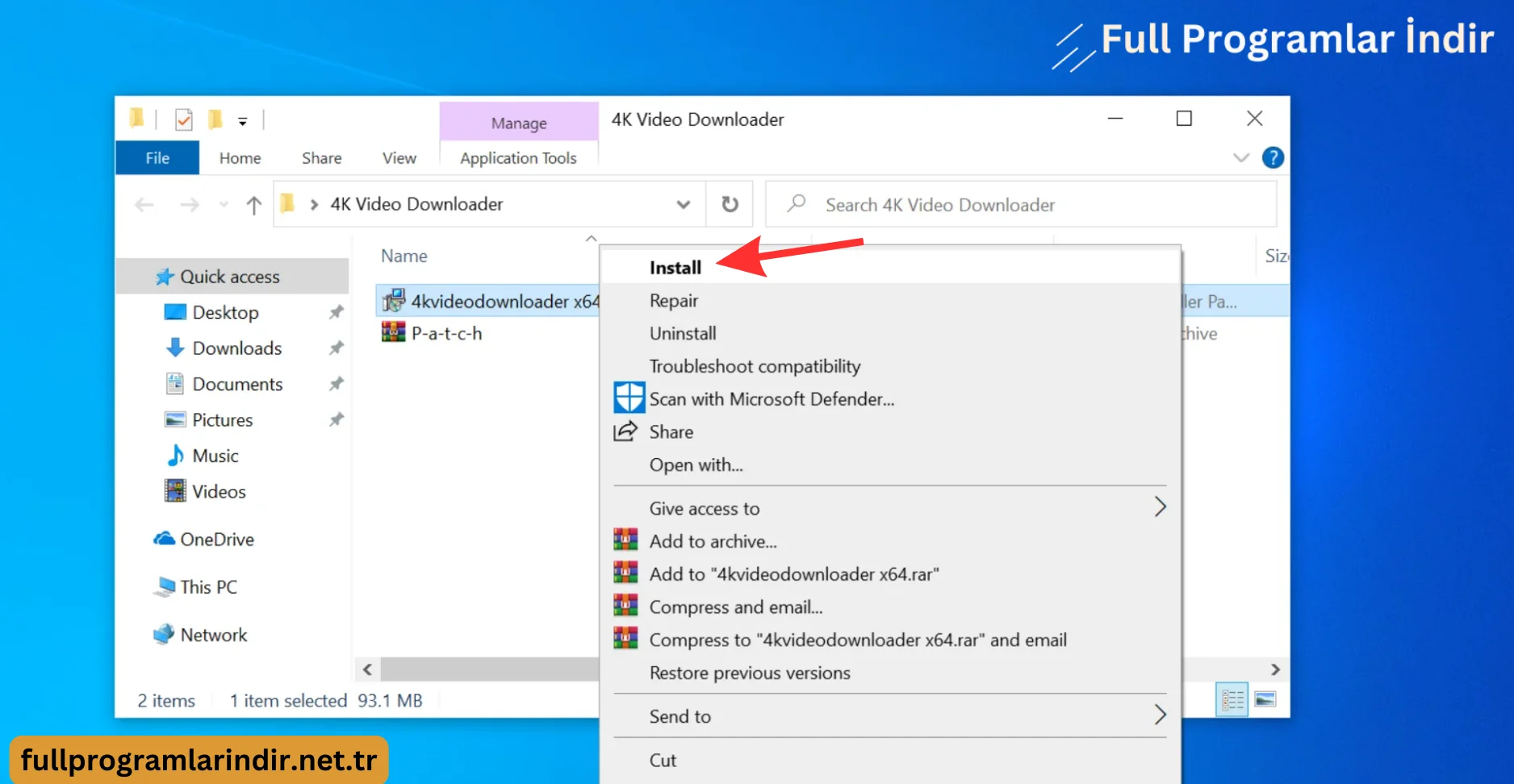Open the Manage contextual tab
Image resolution: width=1514 pixels, height=784 pixels.
pos(519,123)
